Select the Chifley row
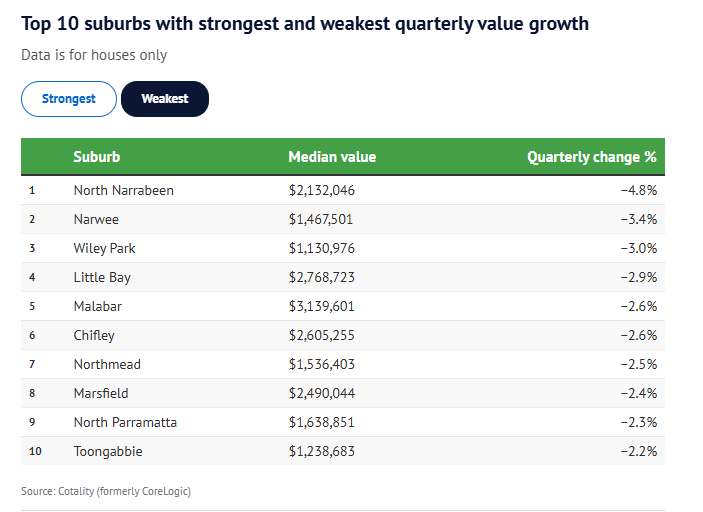Screen dimensions: 703x512 [x=343, y=335]
